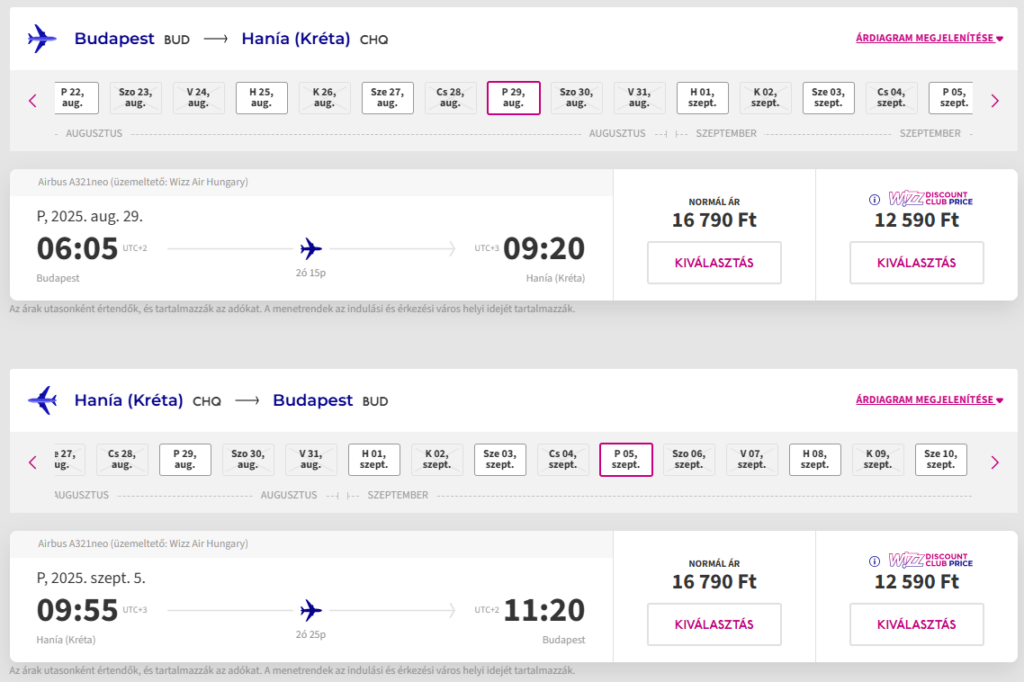Click the outbound route airplane icon
The image size is (1024, 682).
click(x=42, y=39)
